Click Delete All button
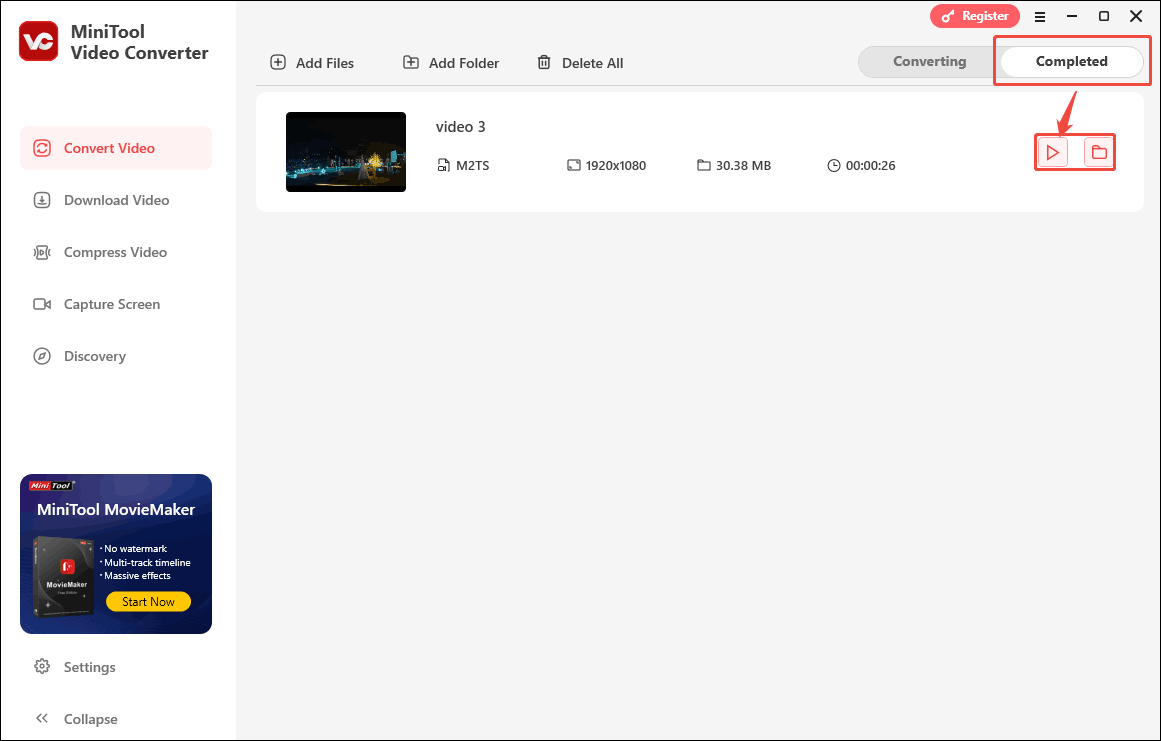Image resolution: width=1161 pixels, height=741 pixels. pos(580,63)
